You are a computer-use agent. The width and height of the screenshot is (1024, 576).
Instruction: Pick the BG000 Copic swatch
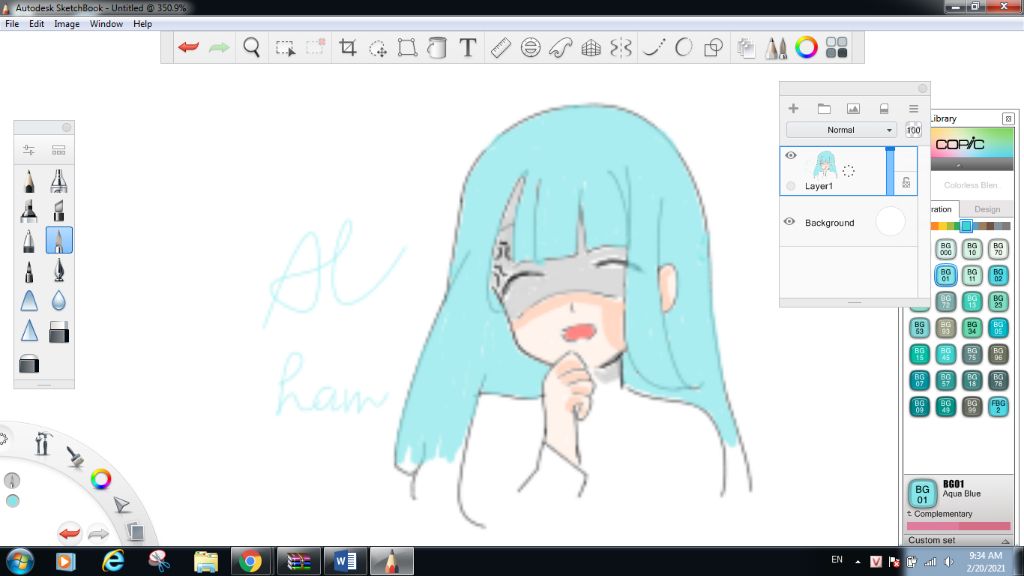coord(946,249)
